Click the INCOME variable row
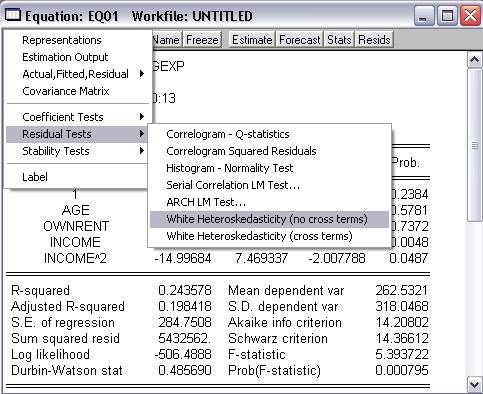This screenshot has height=394, width=483. click(x=75, y=242)
